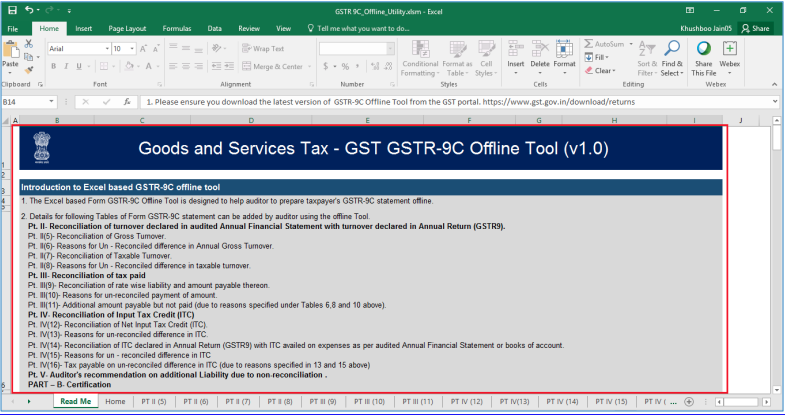Open Sort & Filter menu
The image size is (786, 415).
tap(647, 59)
